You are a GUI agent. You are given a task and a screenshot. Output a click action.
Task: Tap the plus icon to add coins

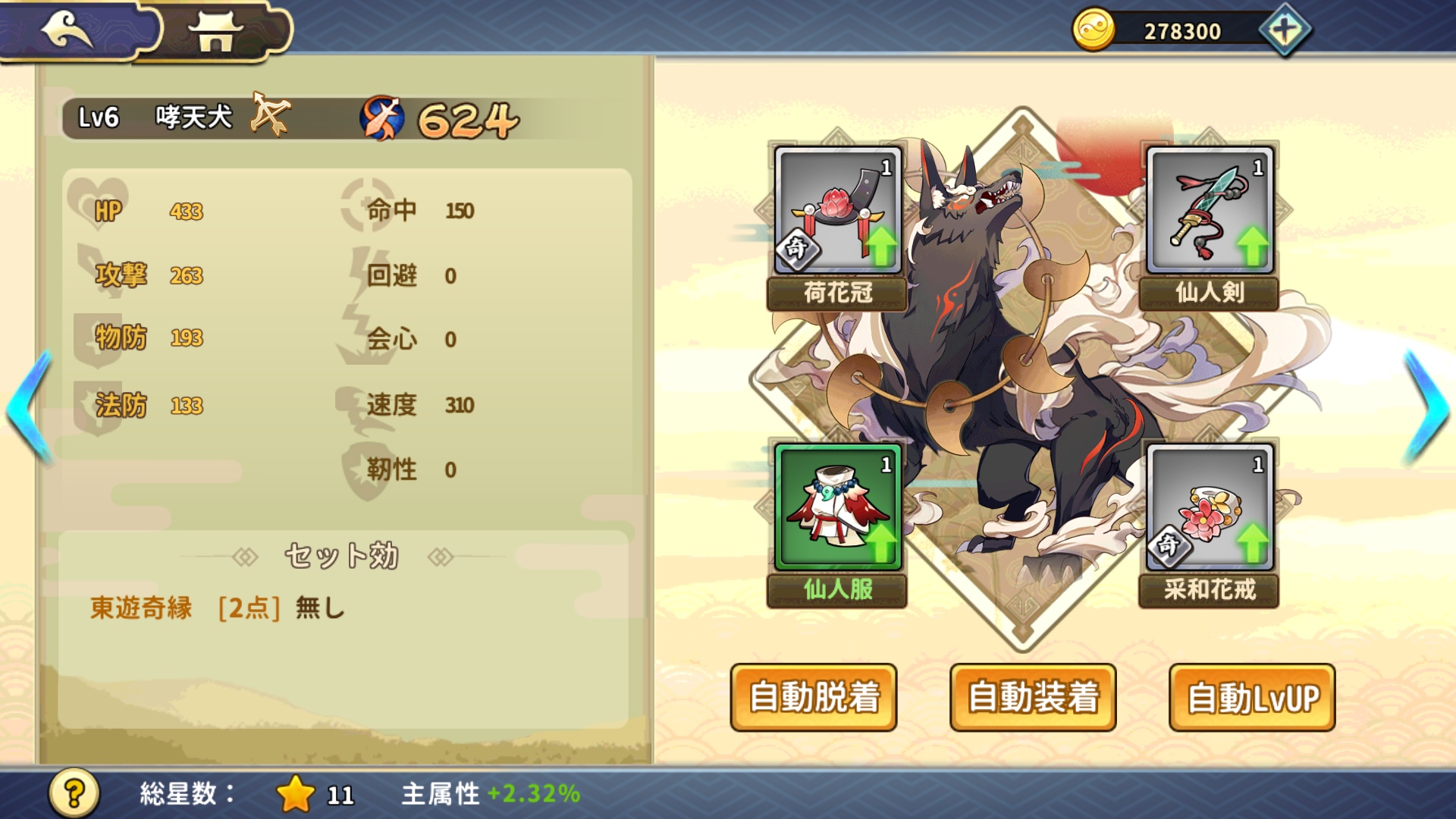pos(1285,30)
